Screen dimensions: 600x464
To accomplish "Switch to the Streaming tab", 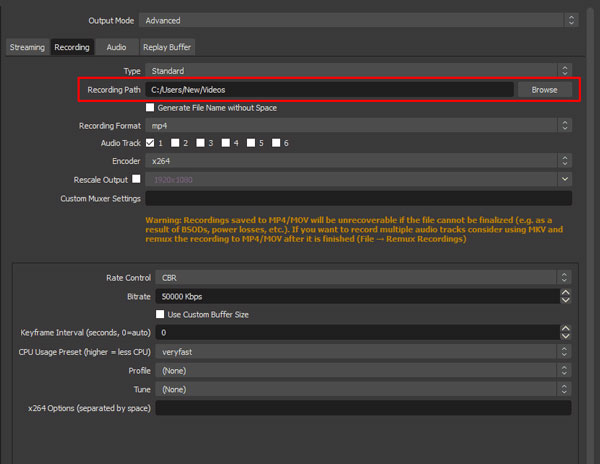I will tap(27, 47).
